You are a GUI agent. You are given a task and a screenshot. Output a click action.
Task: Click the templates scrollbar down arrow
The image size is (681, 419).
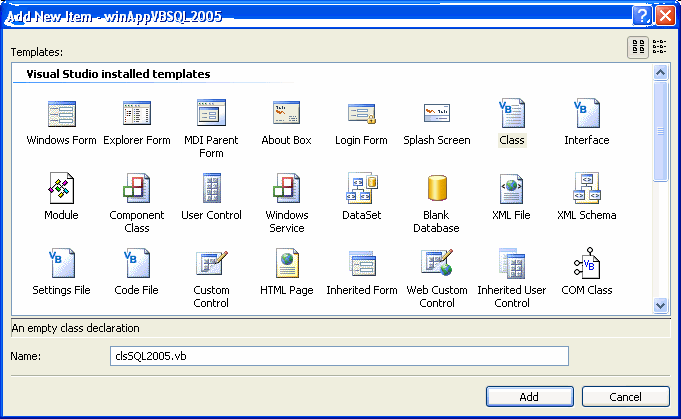point(660,305)
